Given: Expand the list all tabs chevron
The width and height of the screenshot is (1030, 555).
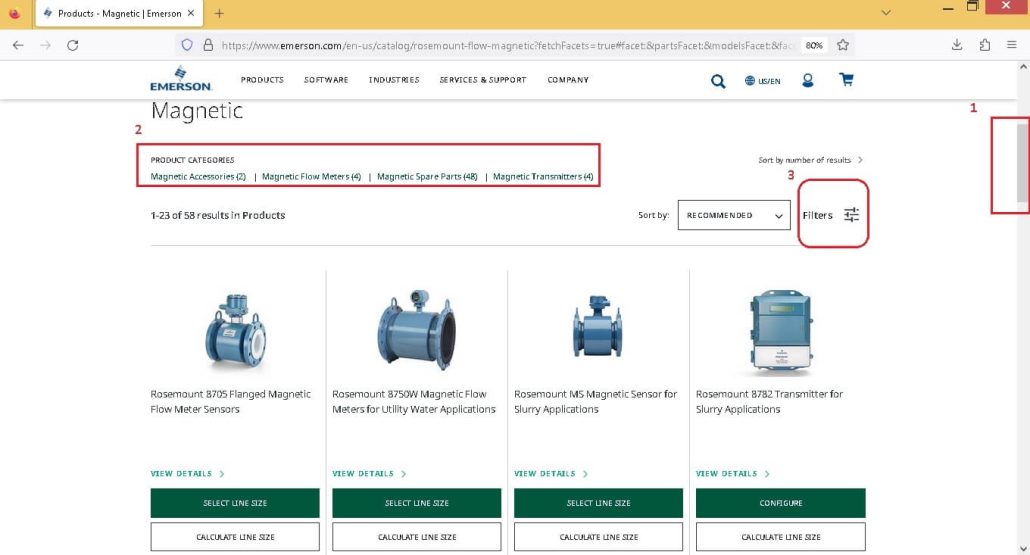Looking at the screenshot, I should [x=886, y=12].
